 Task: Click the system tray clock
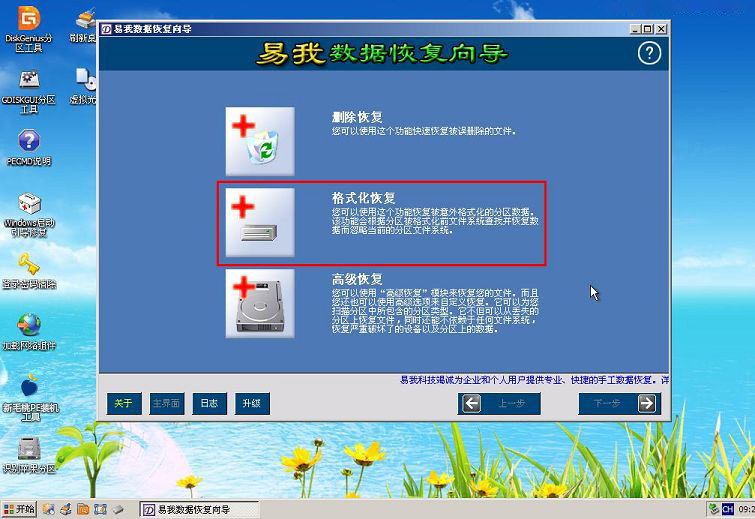click(x=746, y=509)
